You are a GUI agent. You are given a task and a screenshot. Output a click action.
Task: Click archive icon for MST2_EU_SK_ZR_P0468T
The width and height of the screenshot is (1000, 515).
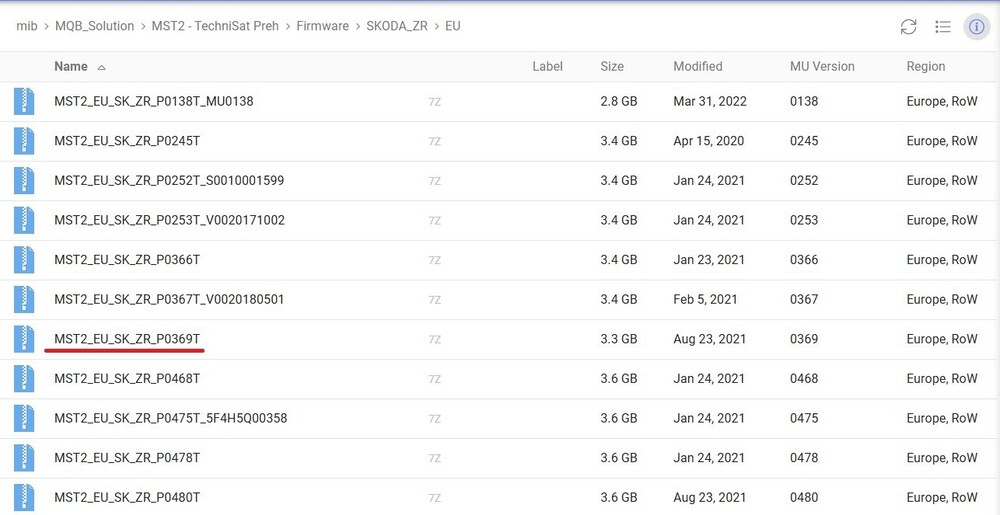pos(24,379)
